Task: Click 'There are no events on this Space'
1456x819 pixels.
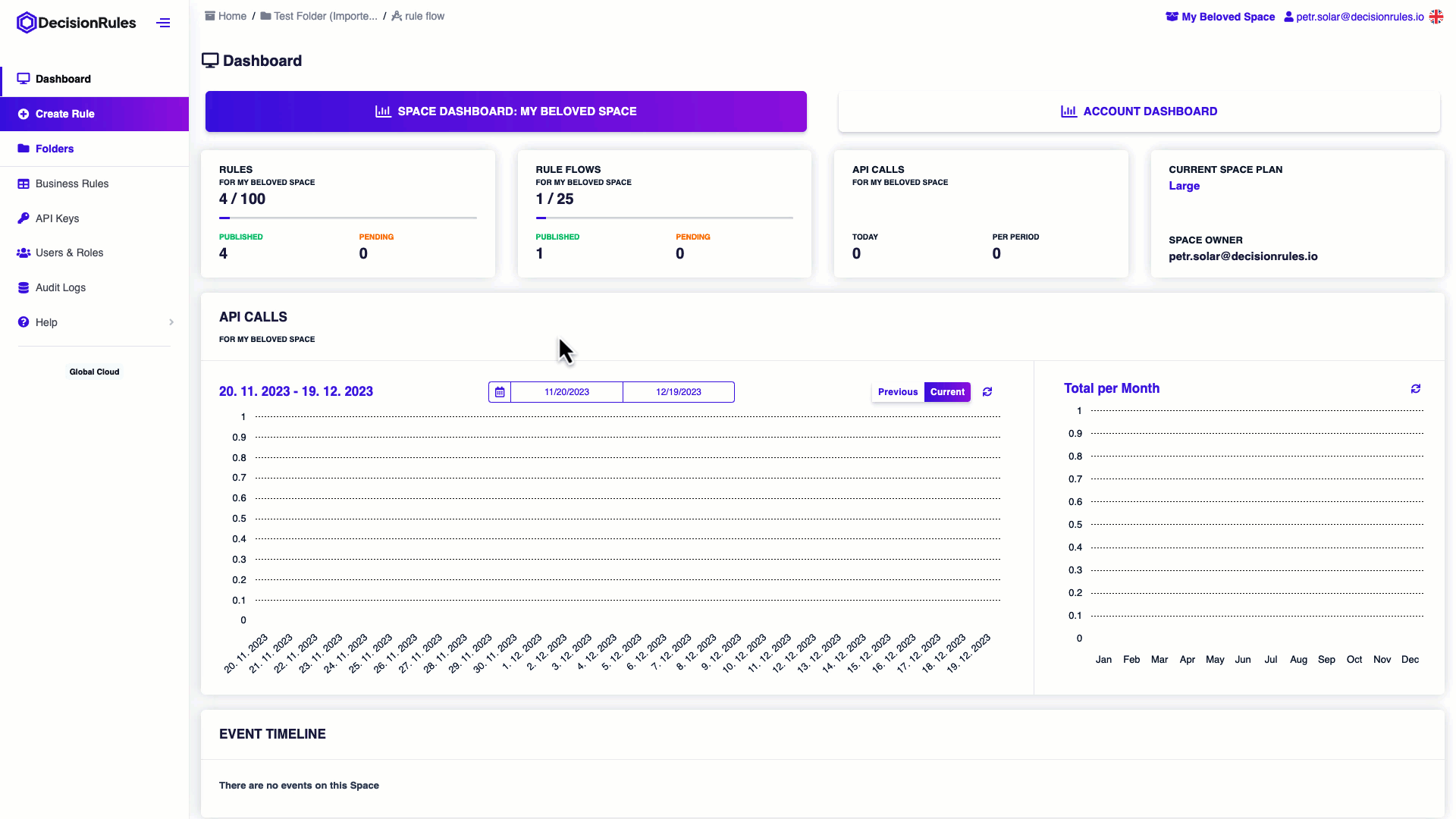Action: point(299,786)
